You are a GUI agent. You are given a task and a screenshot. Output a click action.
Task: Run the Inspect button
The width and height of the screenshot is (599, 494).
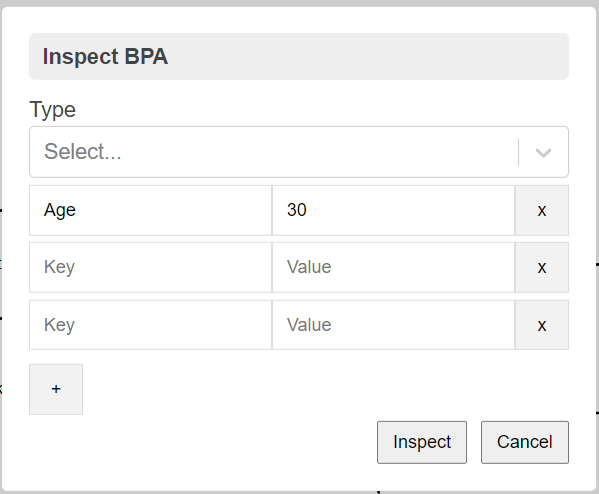pyautogui.click(x=422, y=442)
